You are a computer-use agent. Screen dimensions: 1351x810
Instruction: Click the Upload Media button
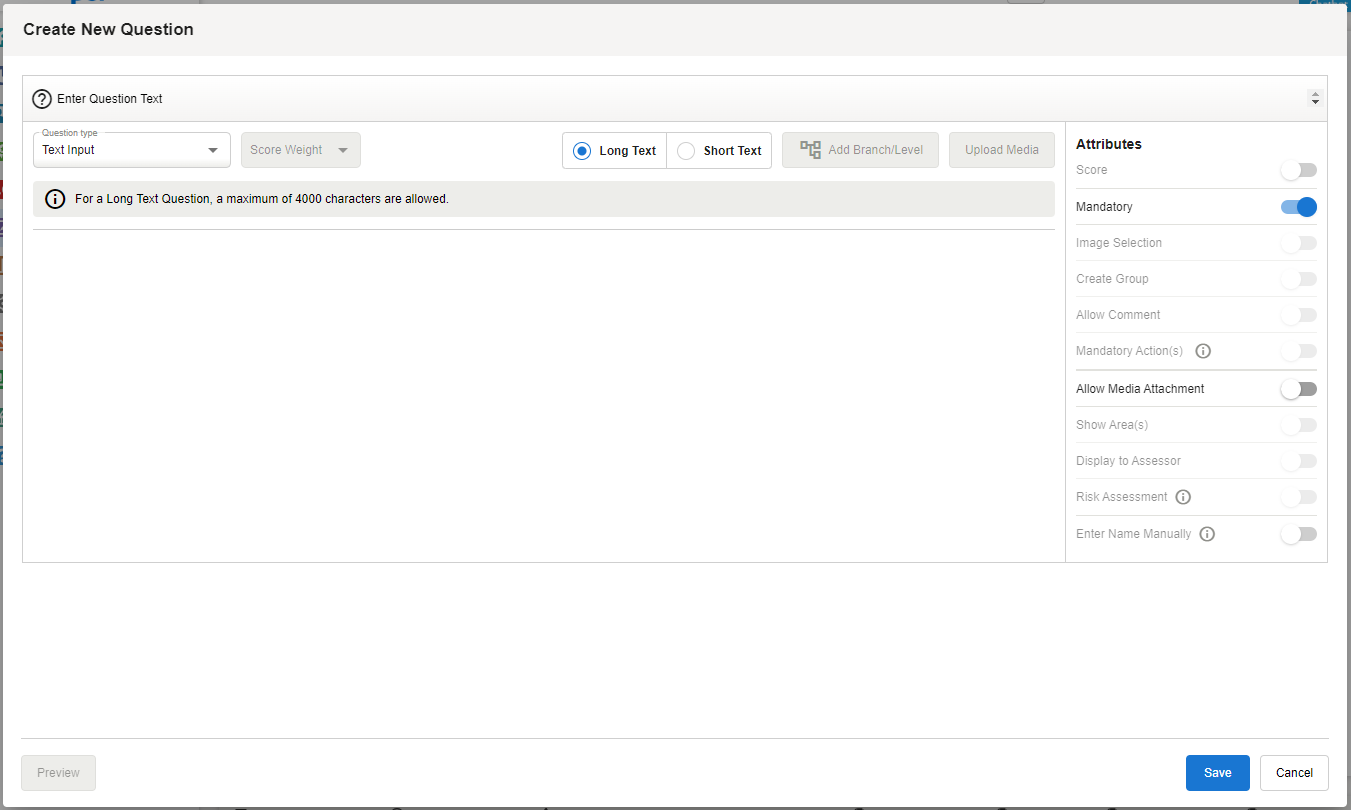pos(1001,150)
